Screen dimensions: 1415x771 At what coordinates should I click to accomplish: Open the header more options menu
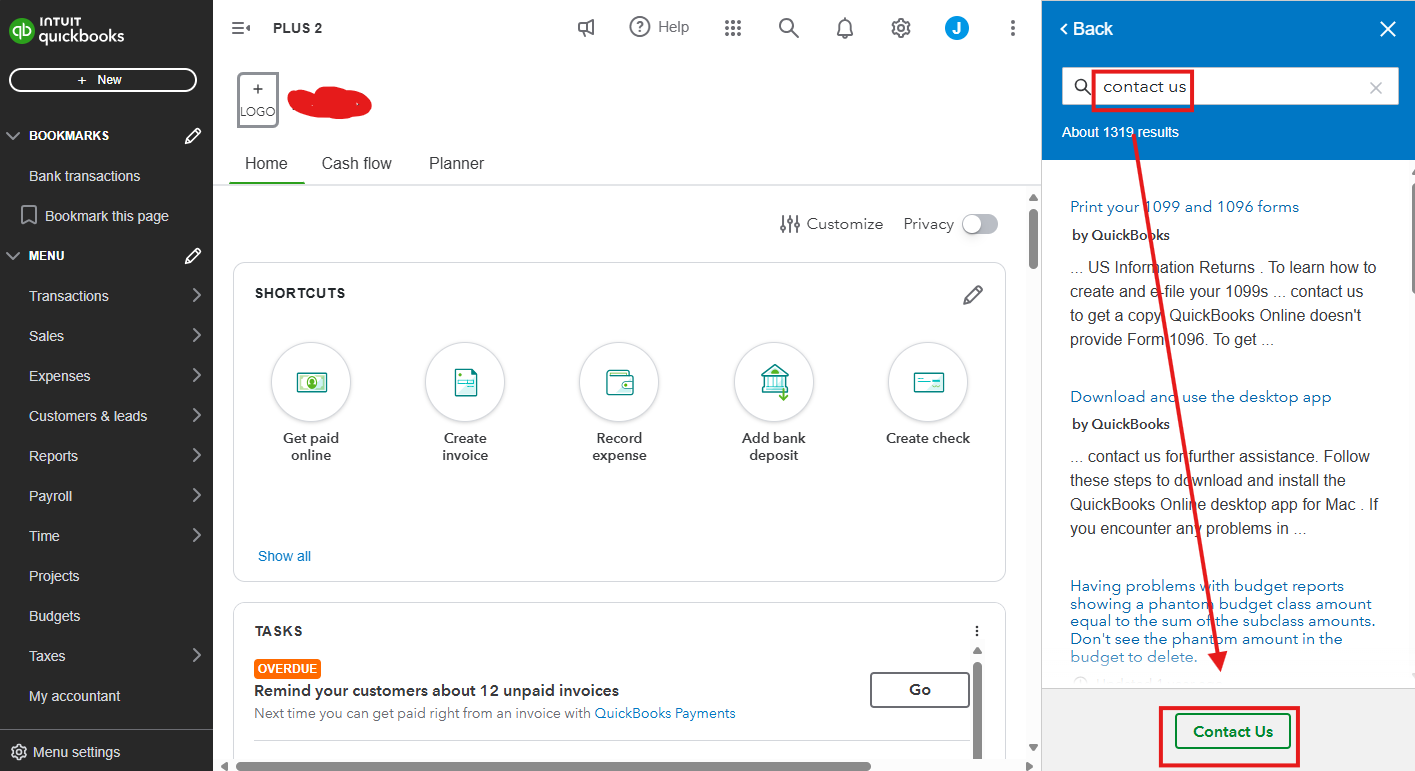pyautogui.click(x=1013, y=28)
